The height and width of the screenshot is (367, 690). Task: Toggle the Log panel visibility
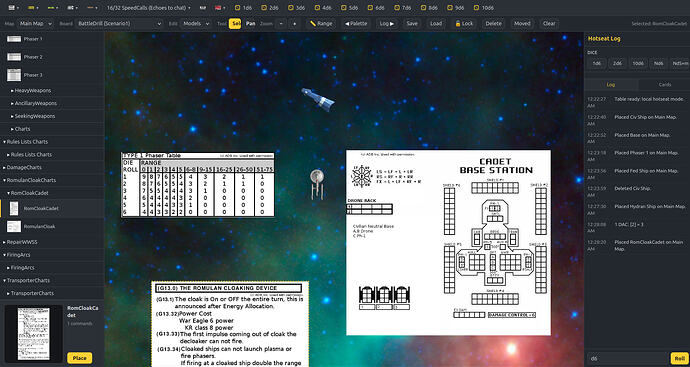387,23
